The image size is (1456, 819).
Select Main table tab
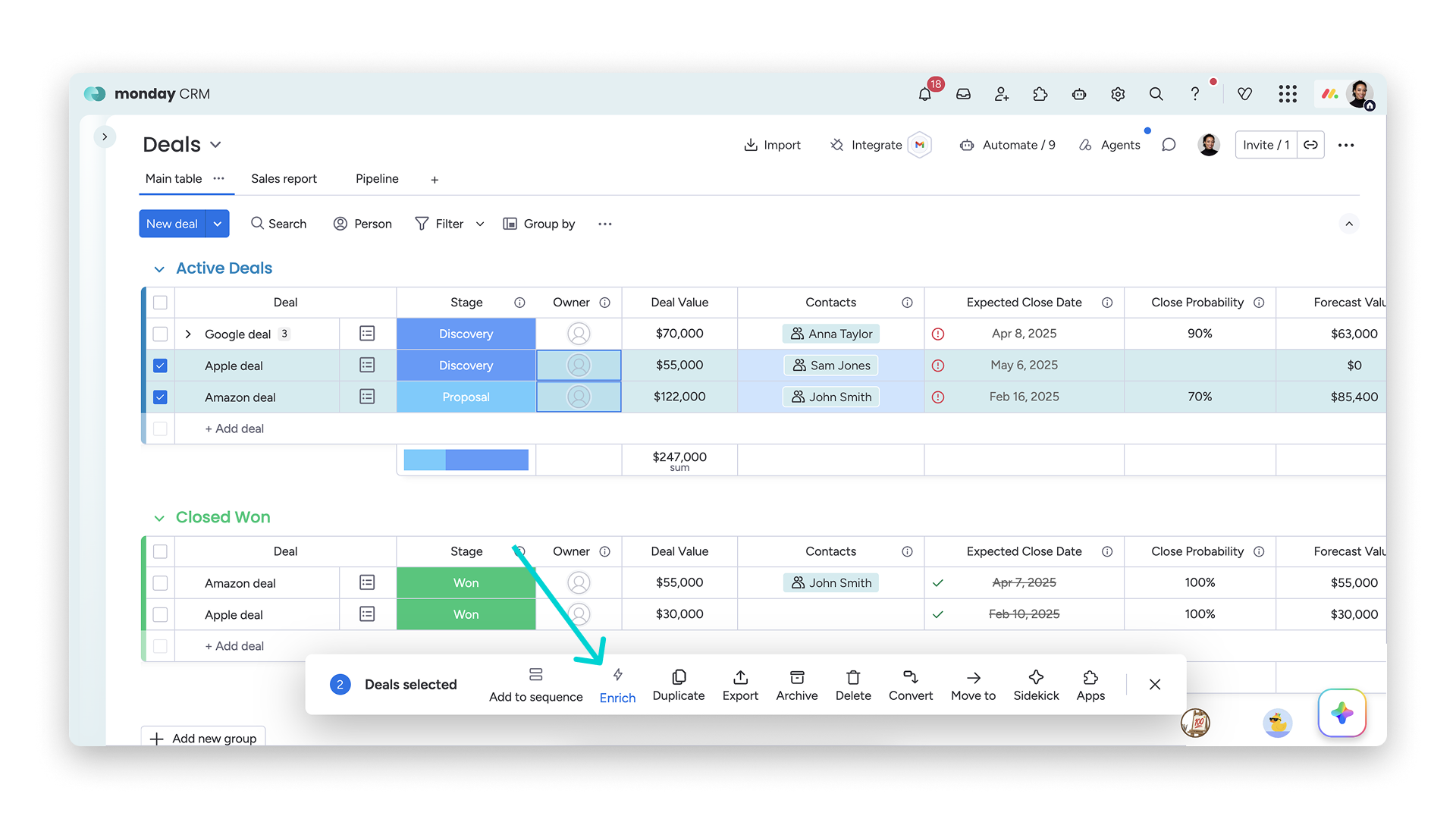coord(174,178)
